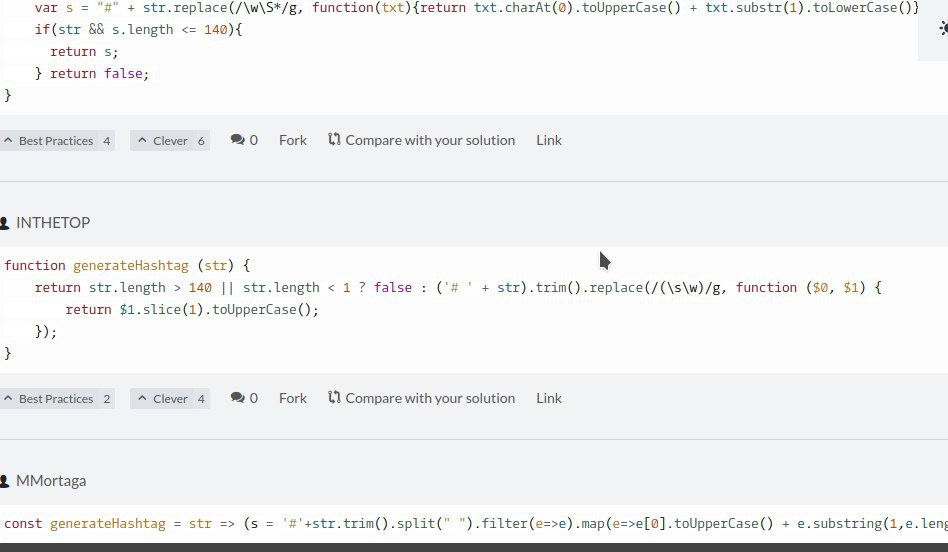Screen dimensions: 948x552
Task: Upvote Best Practices on the first solution with count 4
Action: 56,141
